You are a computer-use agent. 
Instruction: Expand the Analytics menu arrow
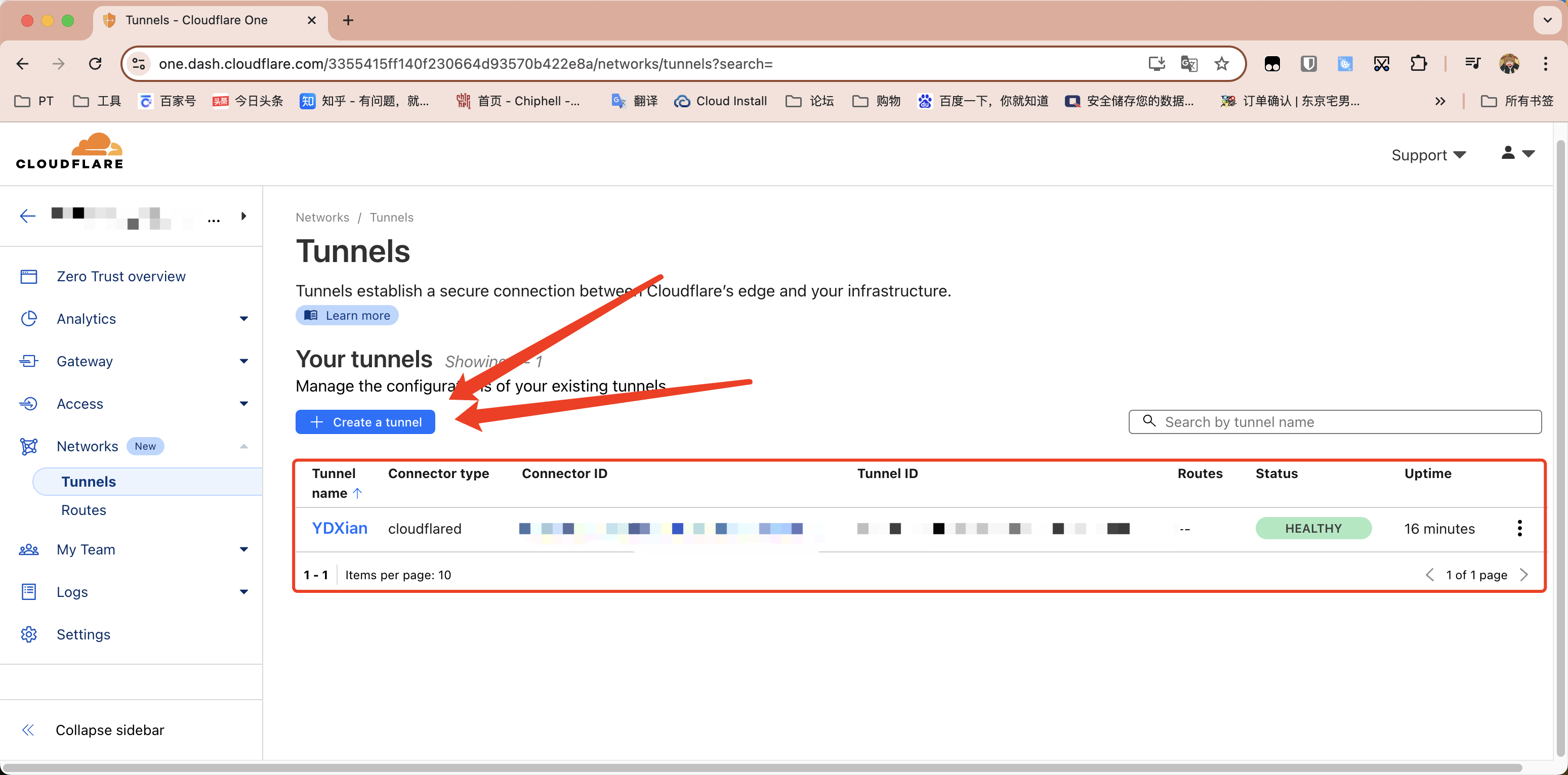point(243,319)
